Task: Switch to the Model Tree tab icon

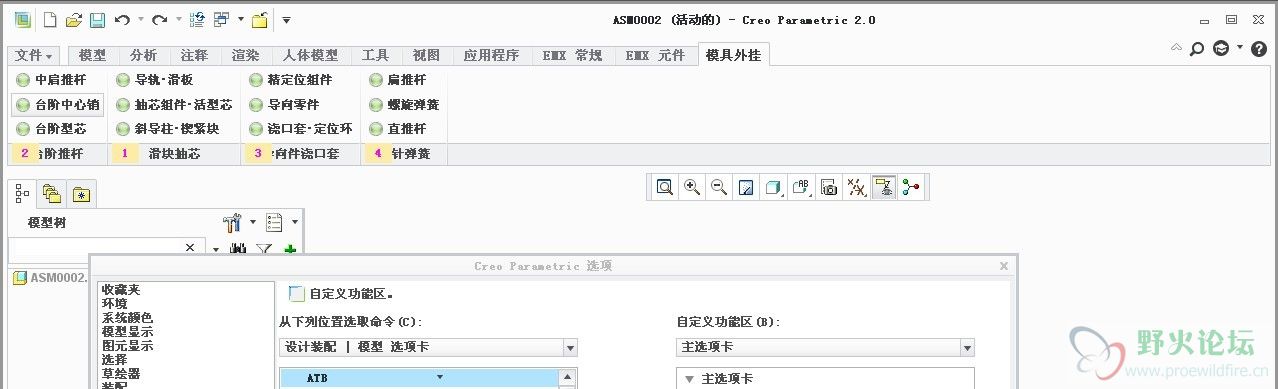Action: pos(23,194)
